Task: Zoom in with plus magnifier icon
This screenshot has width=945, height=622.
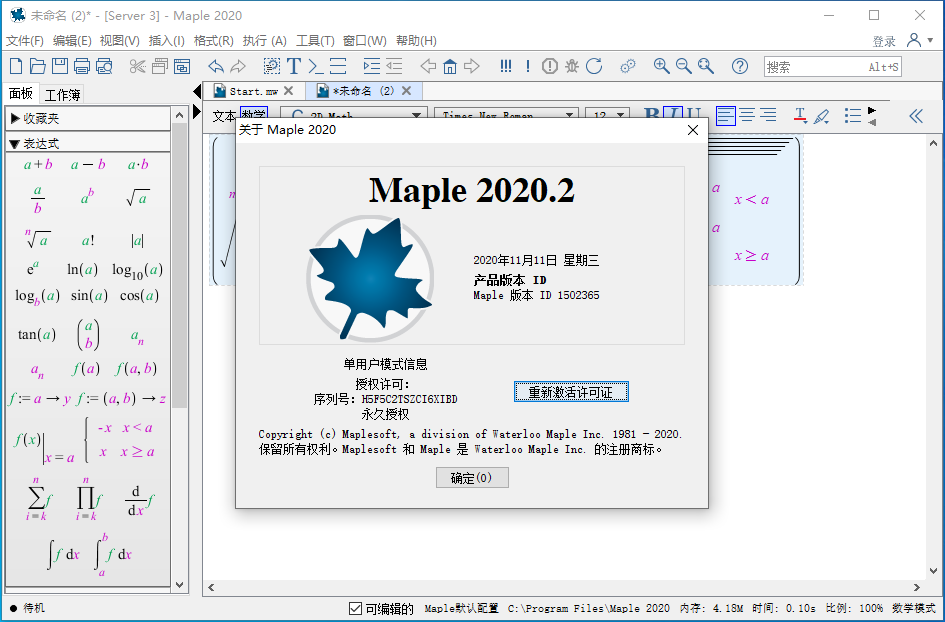Action: click(x=661, y=66)
